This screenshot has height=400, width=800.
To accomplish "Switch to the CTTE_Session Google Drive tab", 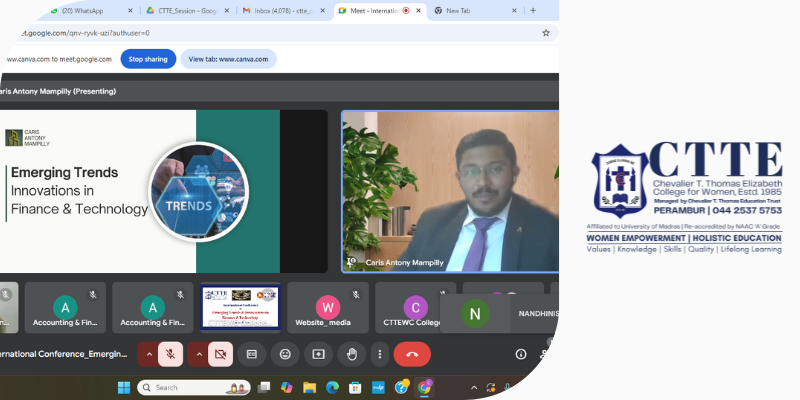I will click(186, 10).
